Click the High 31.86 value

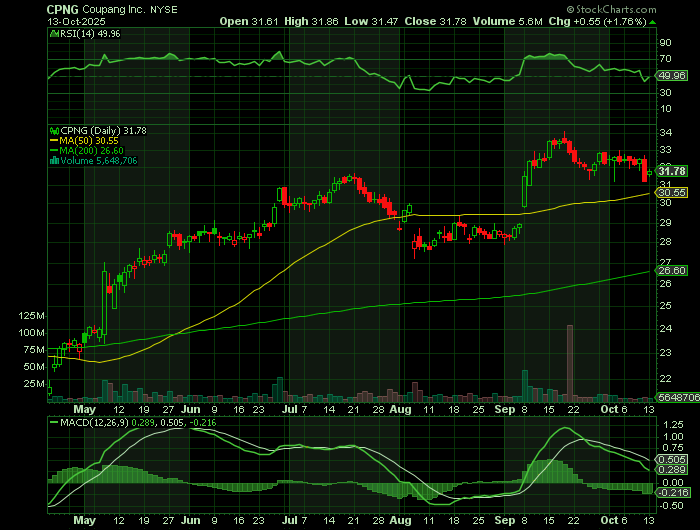(311, 21)
